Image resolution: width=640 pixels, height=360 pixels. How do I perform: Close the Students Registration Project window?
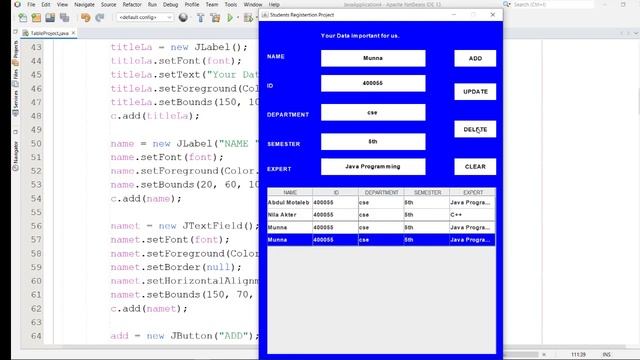tap(493, 15)
